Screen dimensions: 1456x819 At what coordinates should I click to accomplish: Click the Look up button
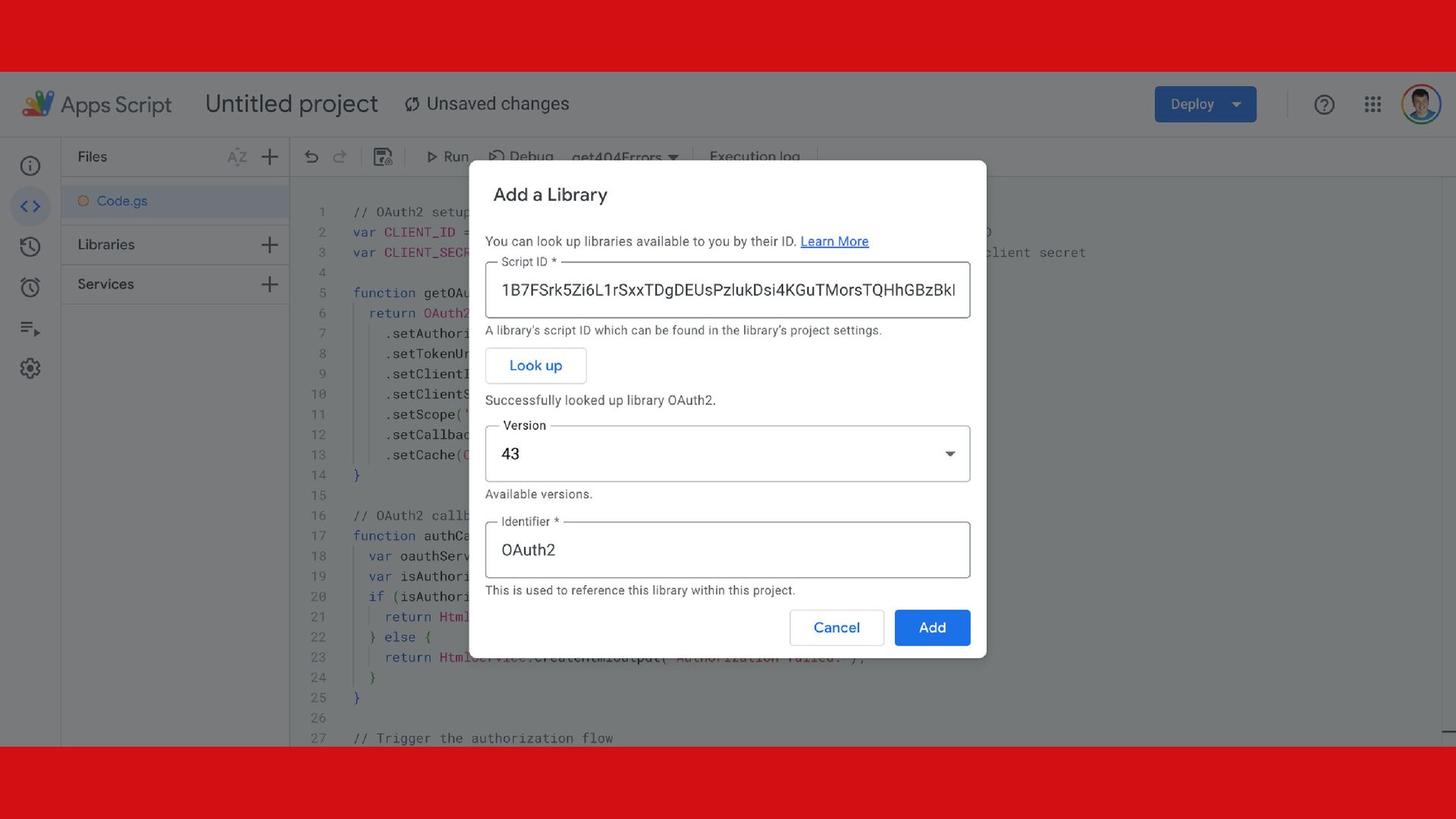pyautogui.click(x=535, y=366)
